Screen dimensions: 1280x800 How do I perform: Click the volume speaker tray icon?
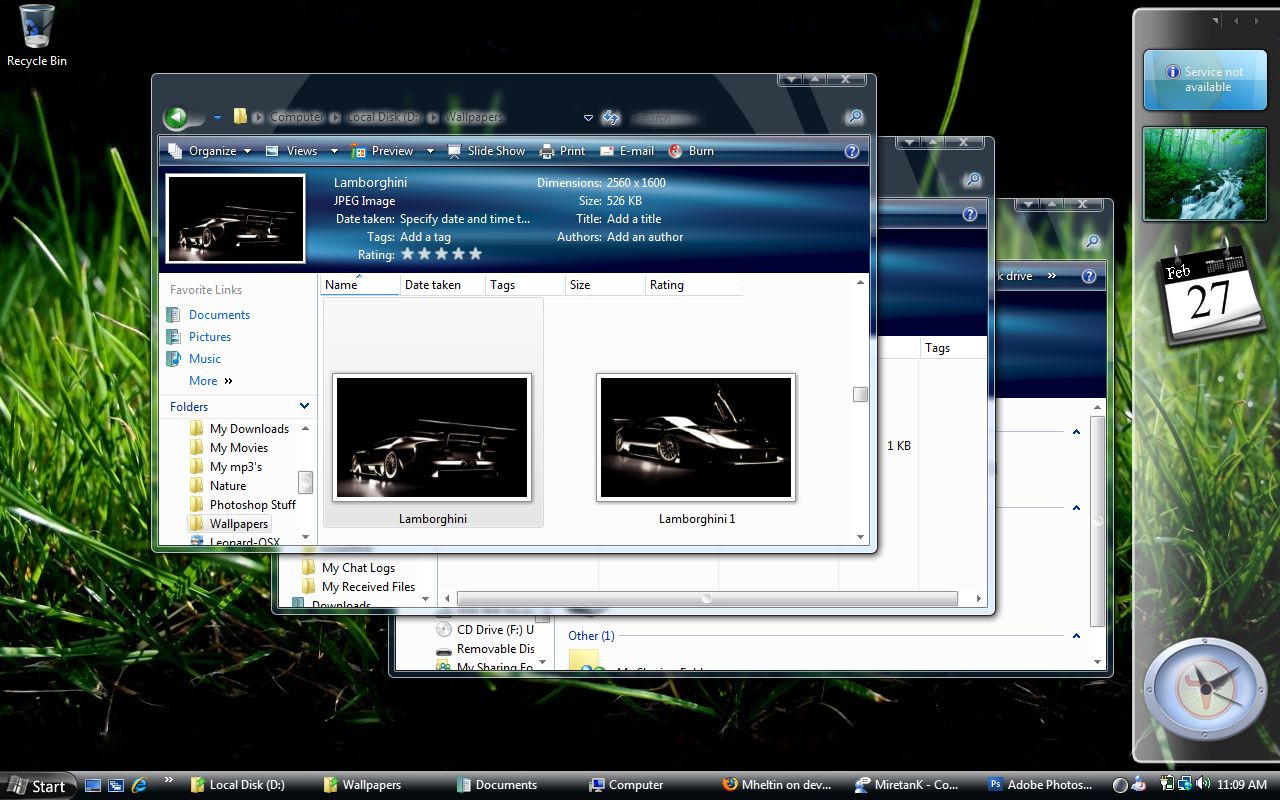(1202, 784)
